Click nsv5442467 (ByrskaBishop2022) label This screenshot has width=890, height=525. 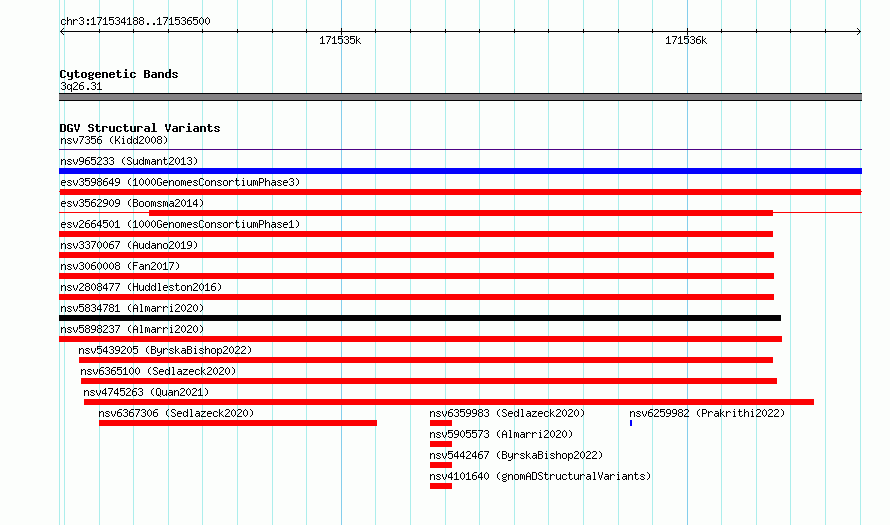[516, 455]
